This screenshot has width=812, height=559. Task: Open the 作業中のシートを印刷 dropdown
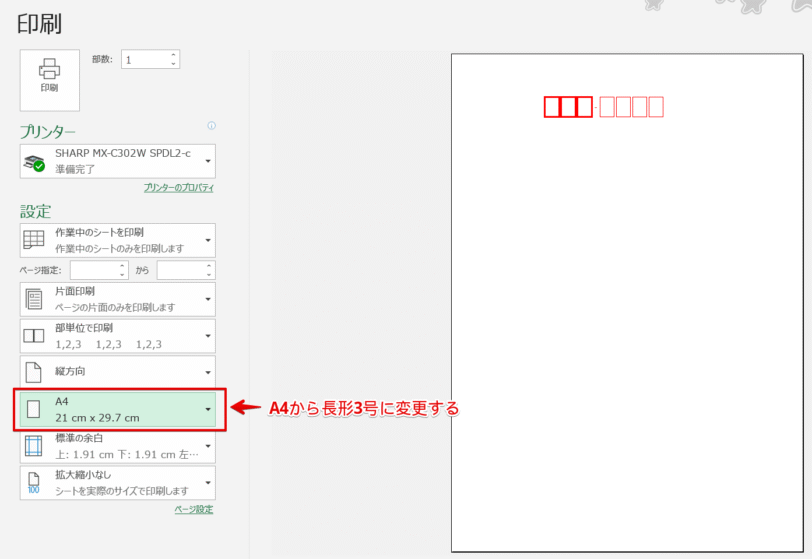(x=118, y=240)
